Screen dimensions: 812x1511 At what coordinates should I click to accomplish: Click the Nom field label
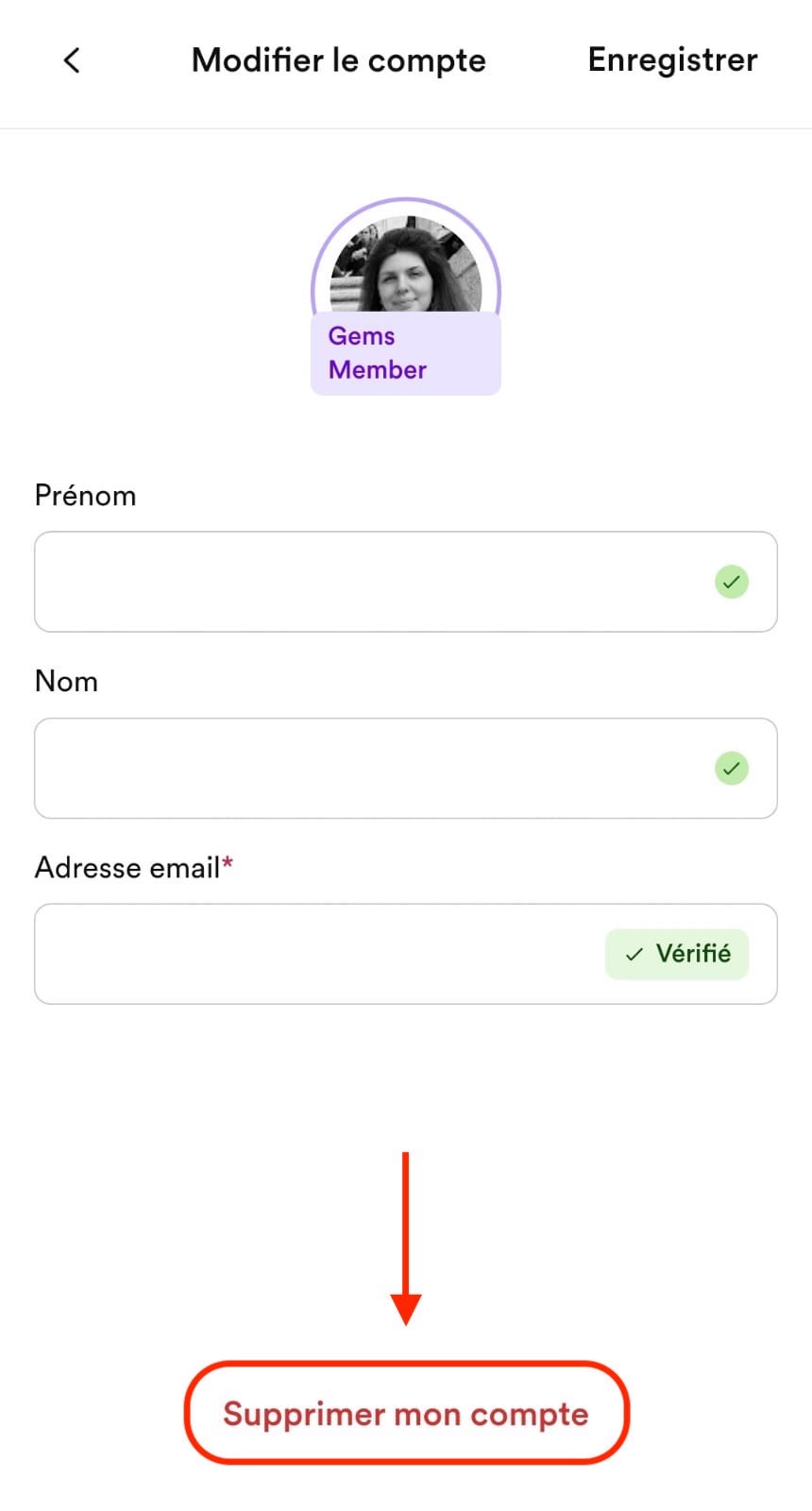[66, 681]
